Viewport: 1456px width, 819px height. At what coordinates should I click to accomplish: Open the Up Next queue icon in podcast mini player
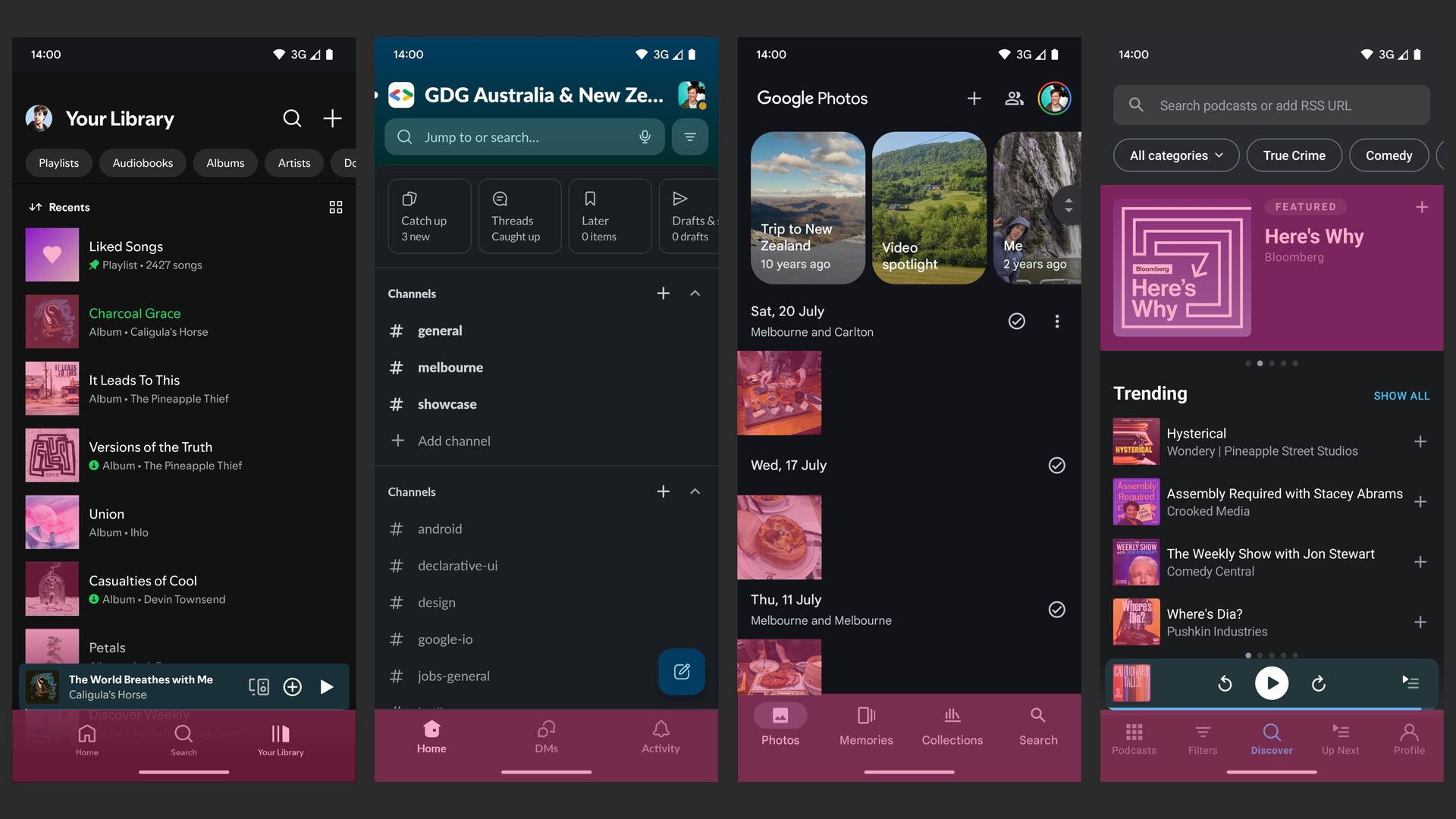coord(1410,682)
